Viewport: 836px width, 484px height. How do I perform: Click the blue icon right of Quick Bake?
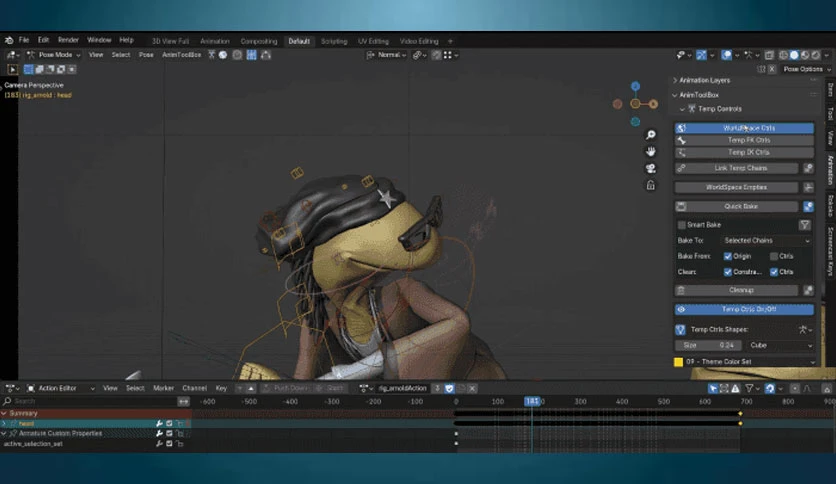click(808, 206)
